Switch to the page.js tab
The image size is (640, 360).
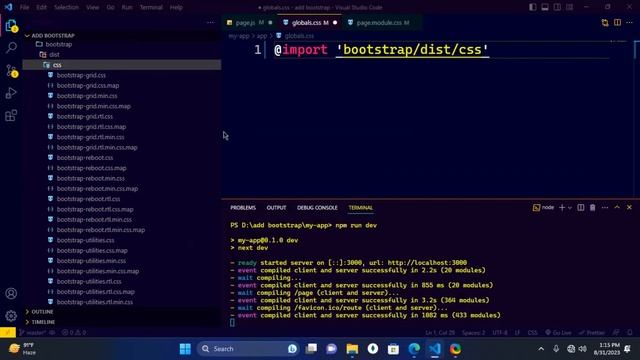249,23
